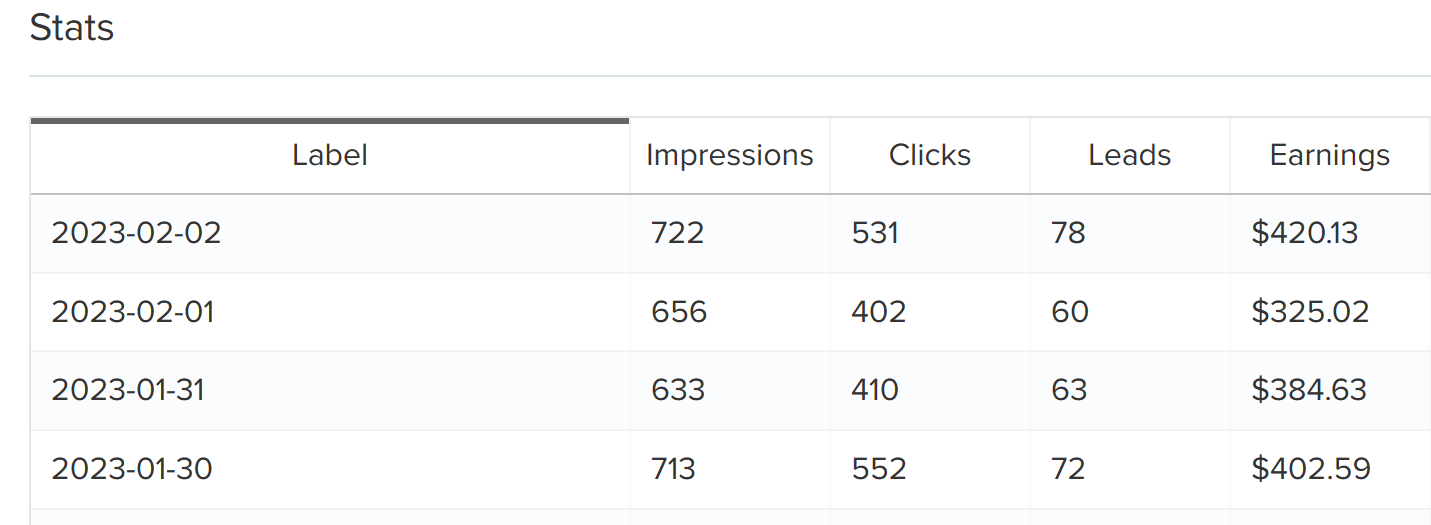Select the 2023-02-01 date row label

133,312
